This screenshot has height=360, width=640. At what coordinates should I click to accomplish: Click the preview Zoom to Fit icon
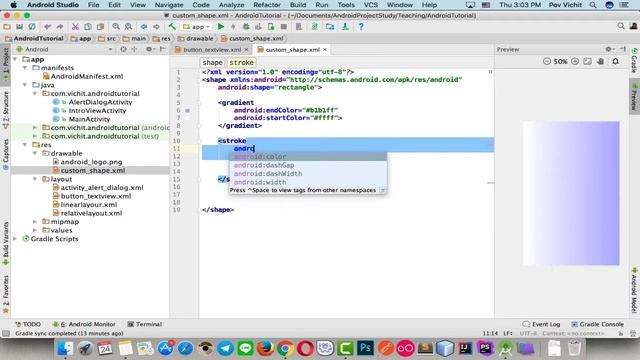[587, 61]
